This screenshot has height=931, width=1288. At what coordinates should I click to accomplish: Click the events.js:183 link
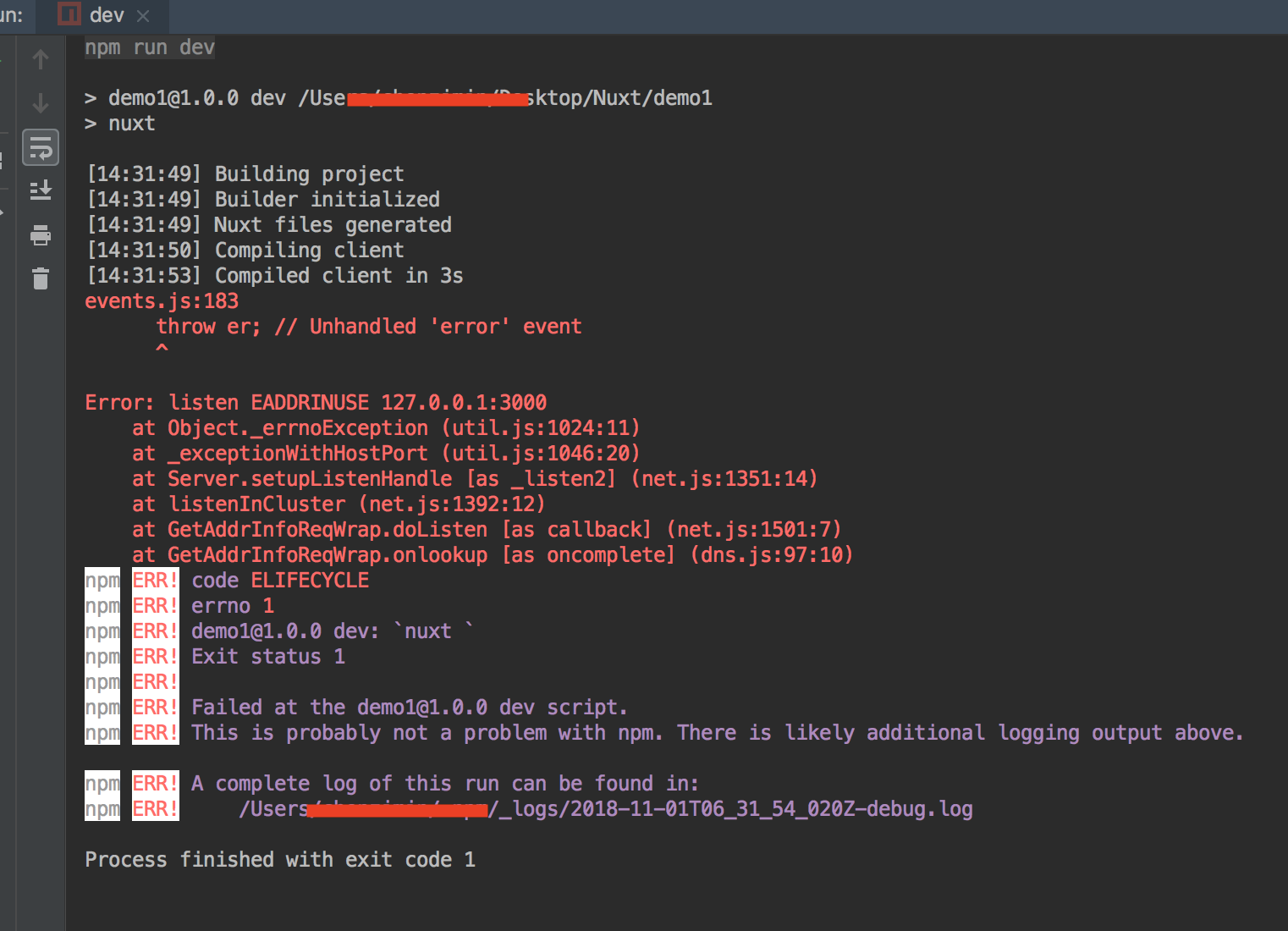[162, 301]
